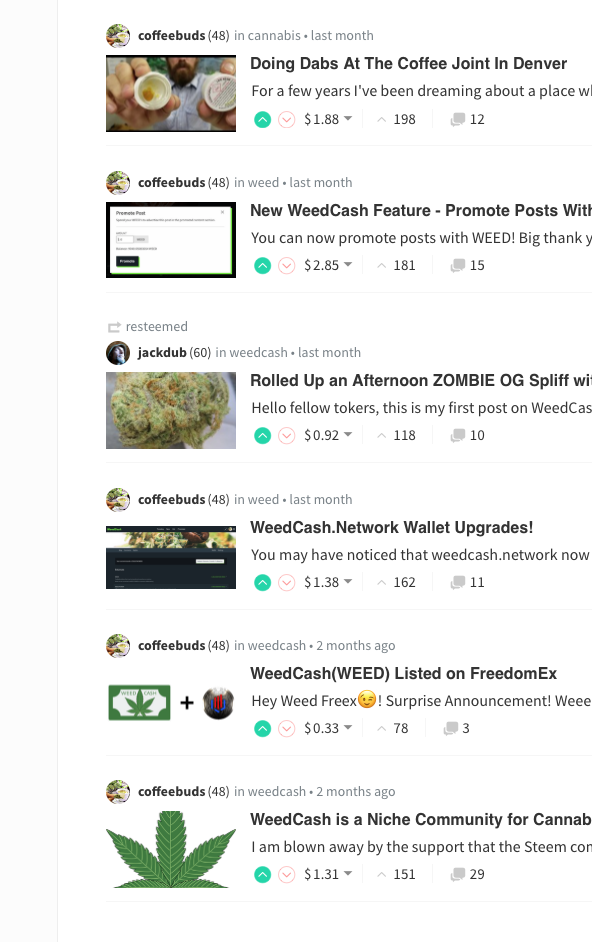Open the 29 comments on Niche Community post
Screen dimensions: 592x942
pyautogui.click(x=468, y=875)
